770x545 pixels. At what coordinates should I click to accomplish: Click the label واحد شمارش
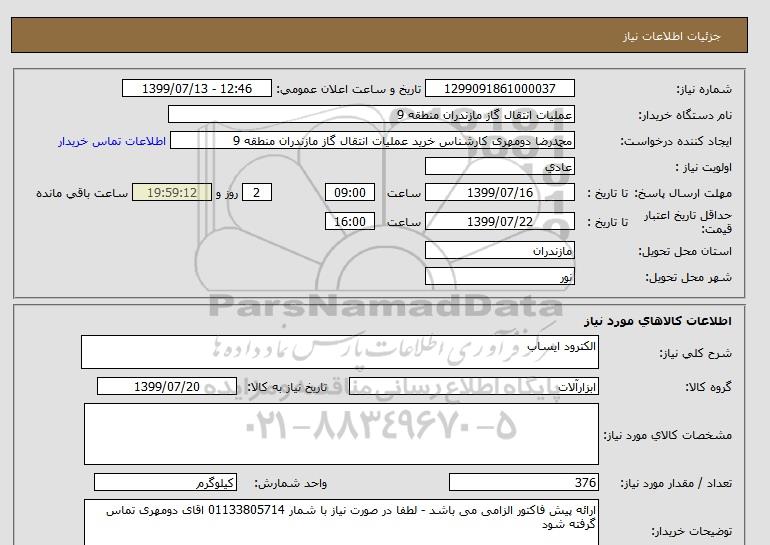coord(290,483)
